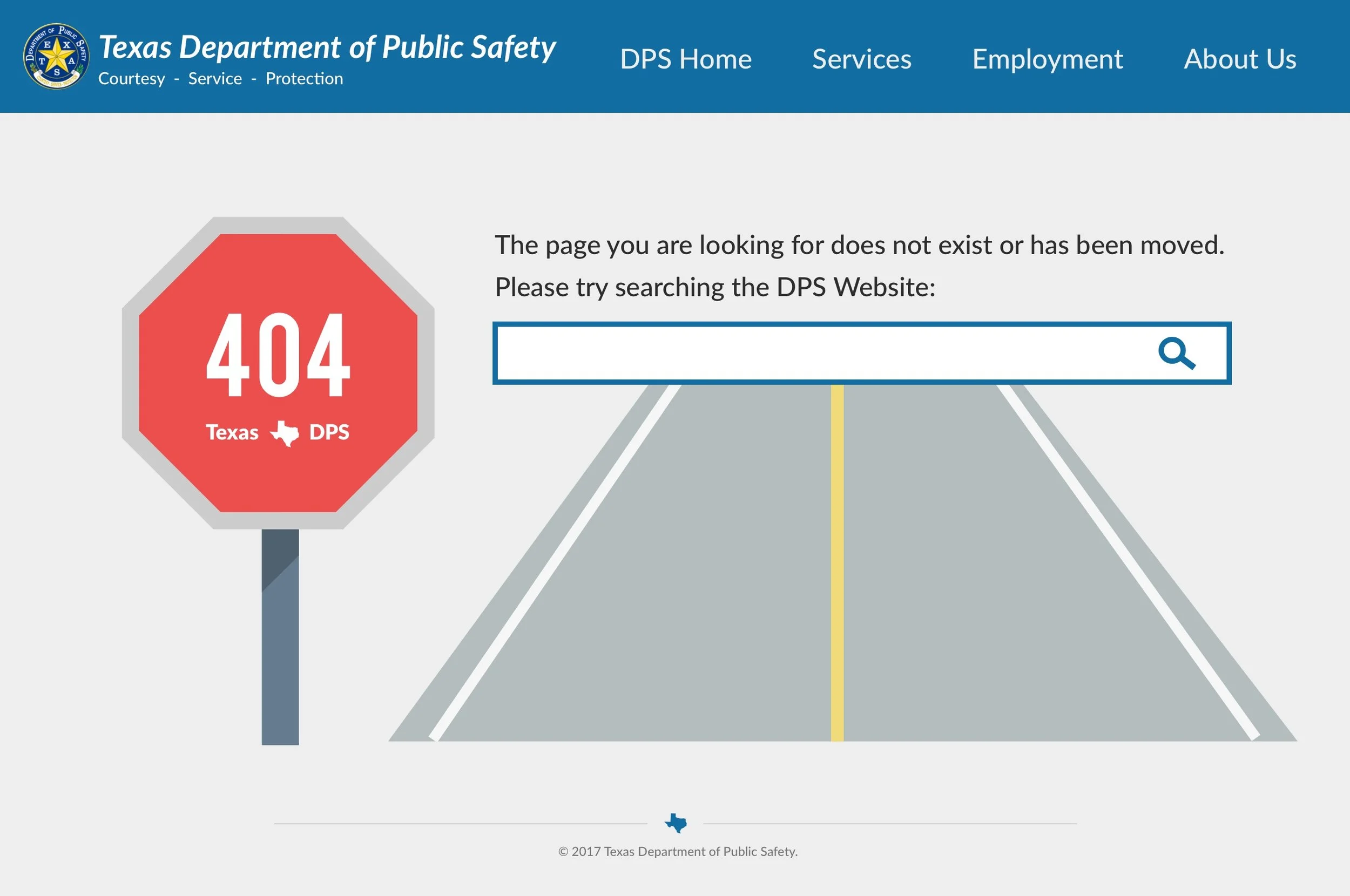Screen dimensions: 1350x896
Task: Click the 404 stop sign graphic
Action: pyautogui.click(x=278, y=372)
